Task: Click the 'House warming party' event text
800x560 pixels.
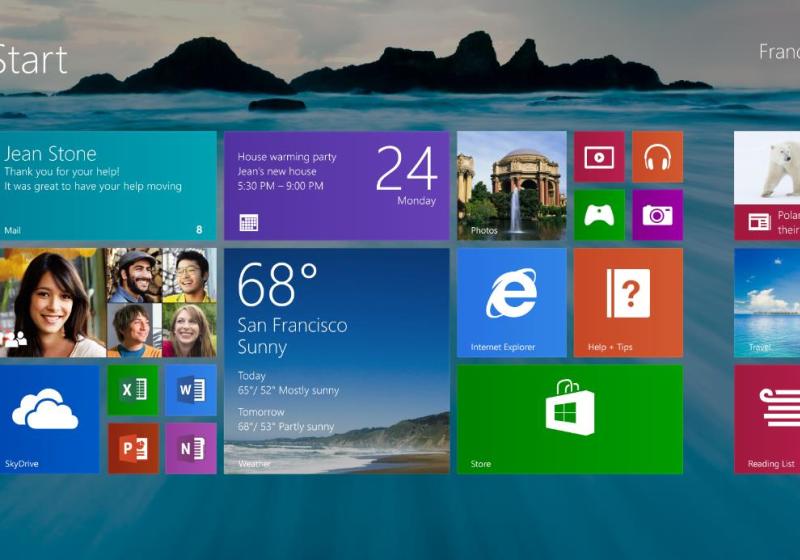Action: (287, 157)
